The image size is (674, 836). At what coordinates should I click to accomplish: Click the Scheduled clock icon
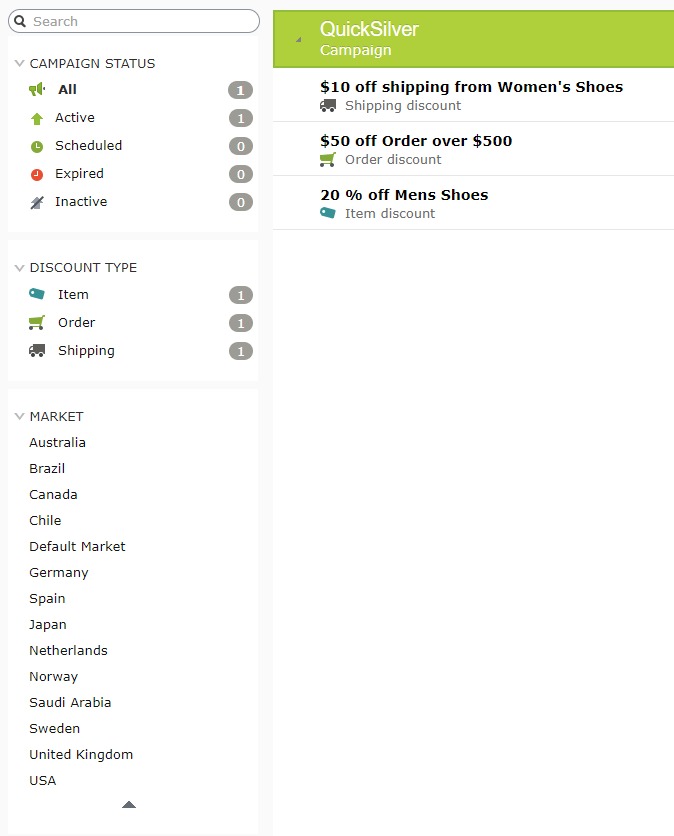pyautogui.click(x=37, y=146)
